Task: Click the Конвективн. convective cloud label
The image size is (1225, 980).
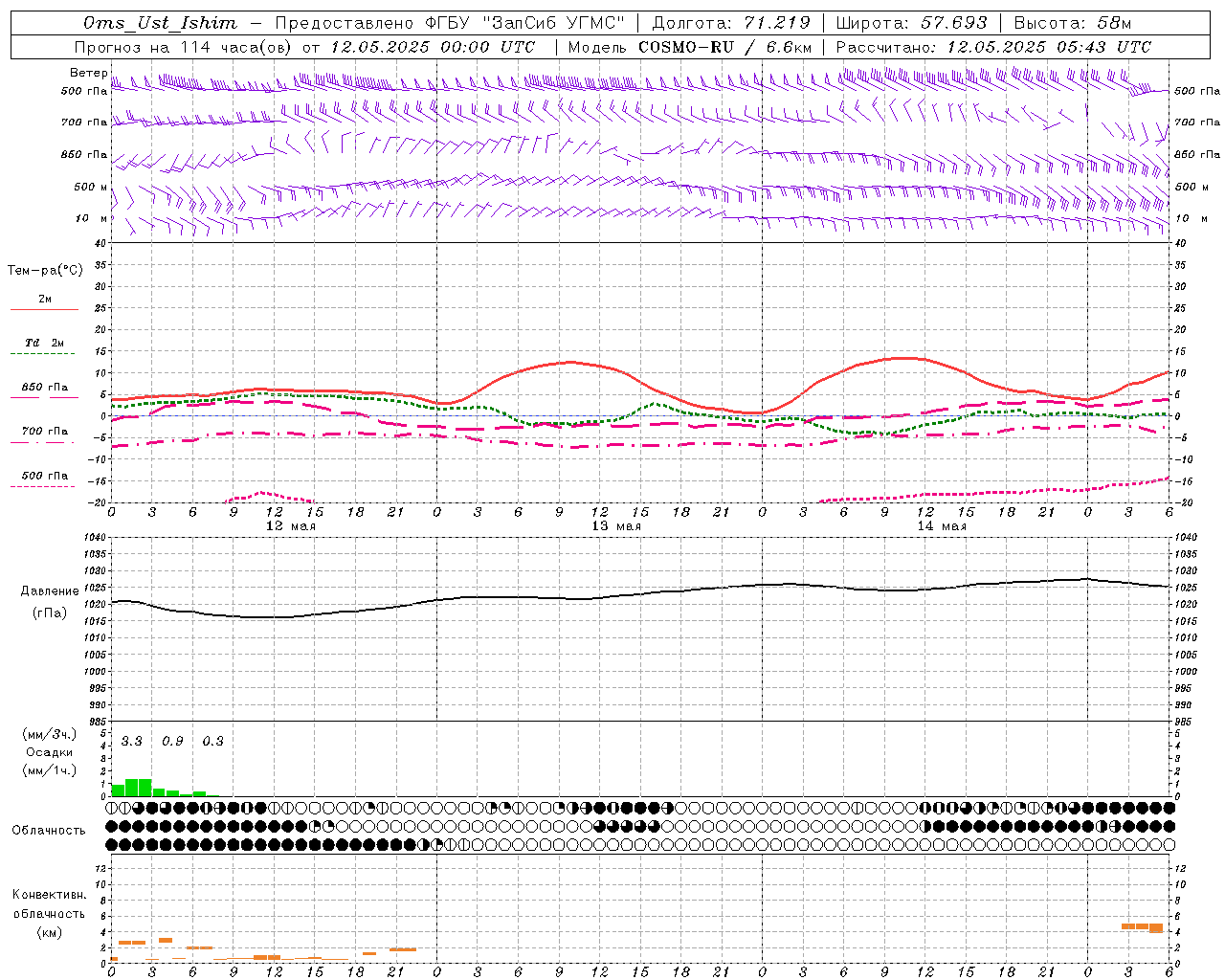Action: point(50,895)
